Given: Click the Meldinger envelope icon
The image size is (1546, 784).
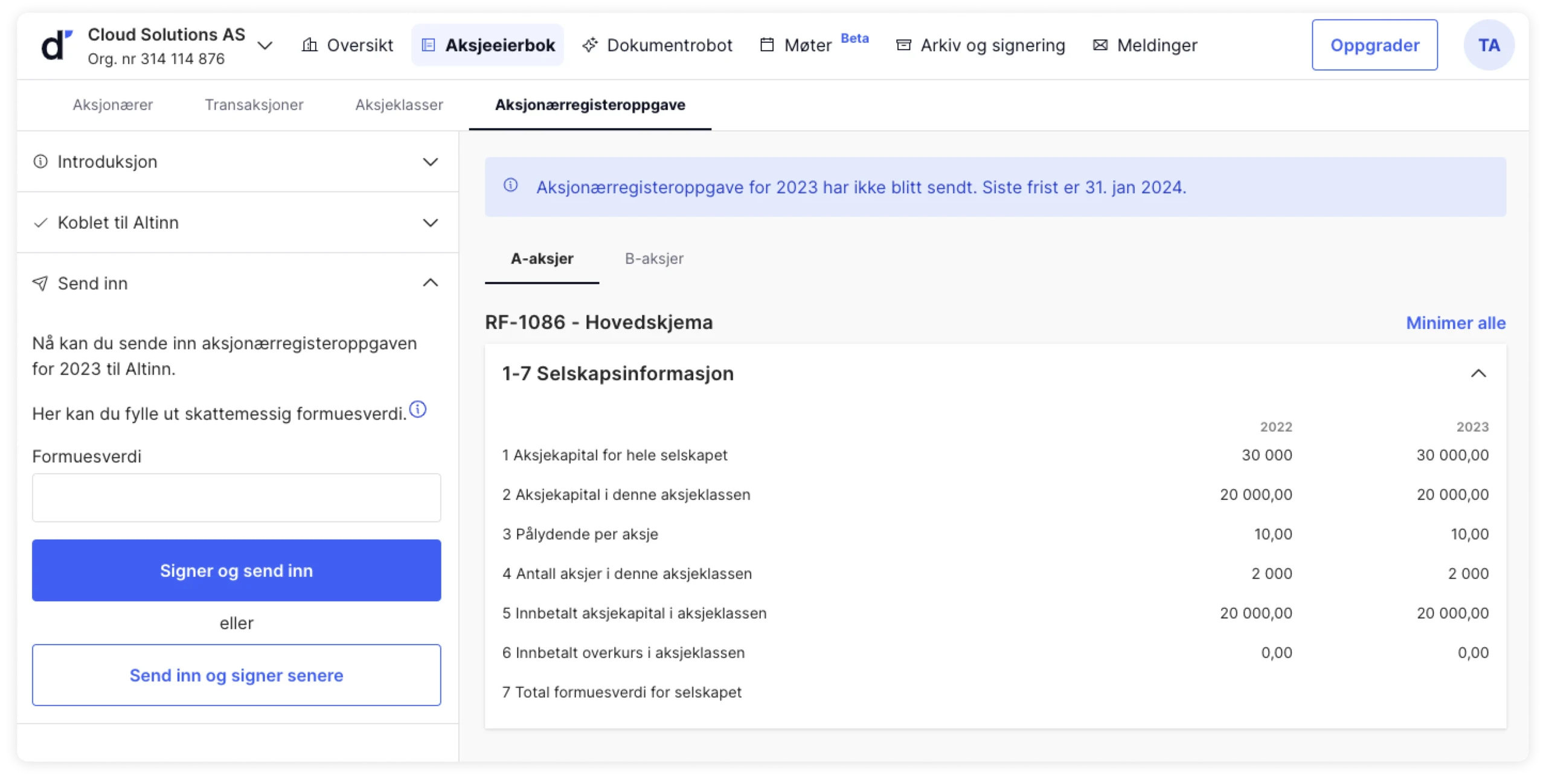Looking at the screenshot, I should 1100,45.
